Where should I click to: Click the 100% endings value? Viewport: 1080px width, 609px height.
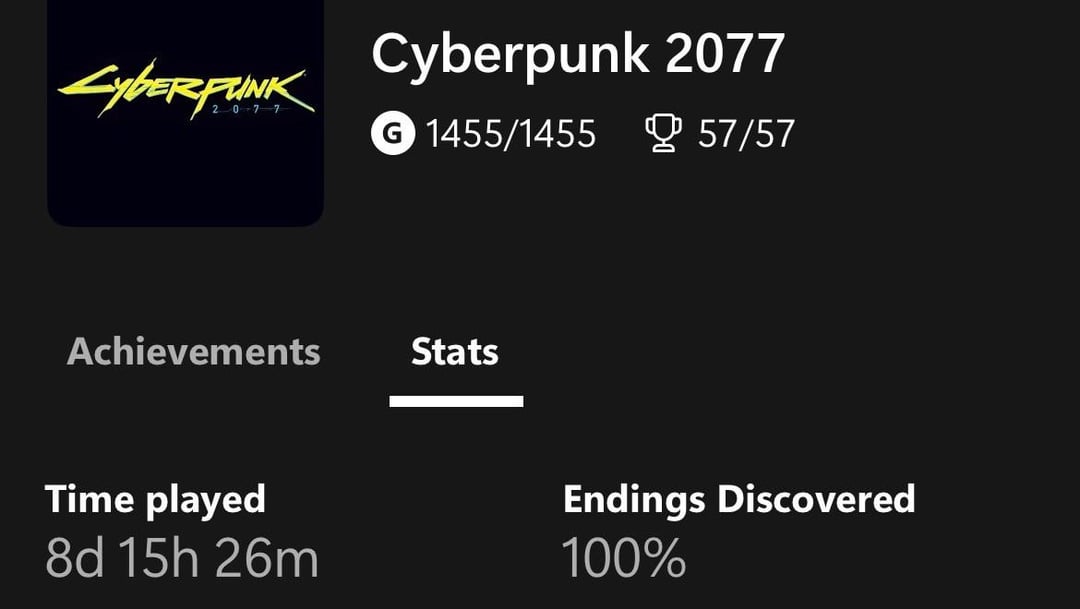[623, 557]
